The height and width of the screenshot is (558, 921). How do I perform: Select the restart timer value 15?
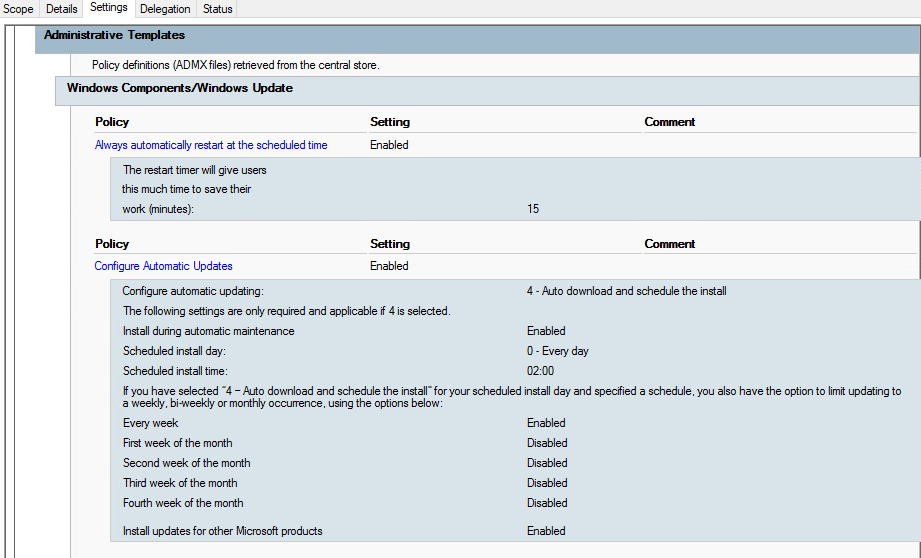(x=533, y=209)
